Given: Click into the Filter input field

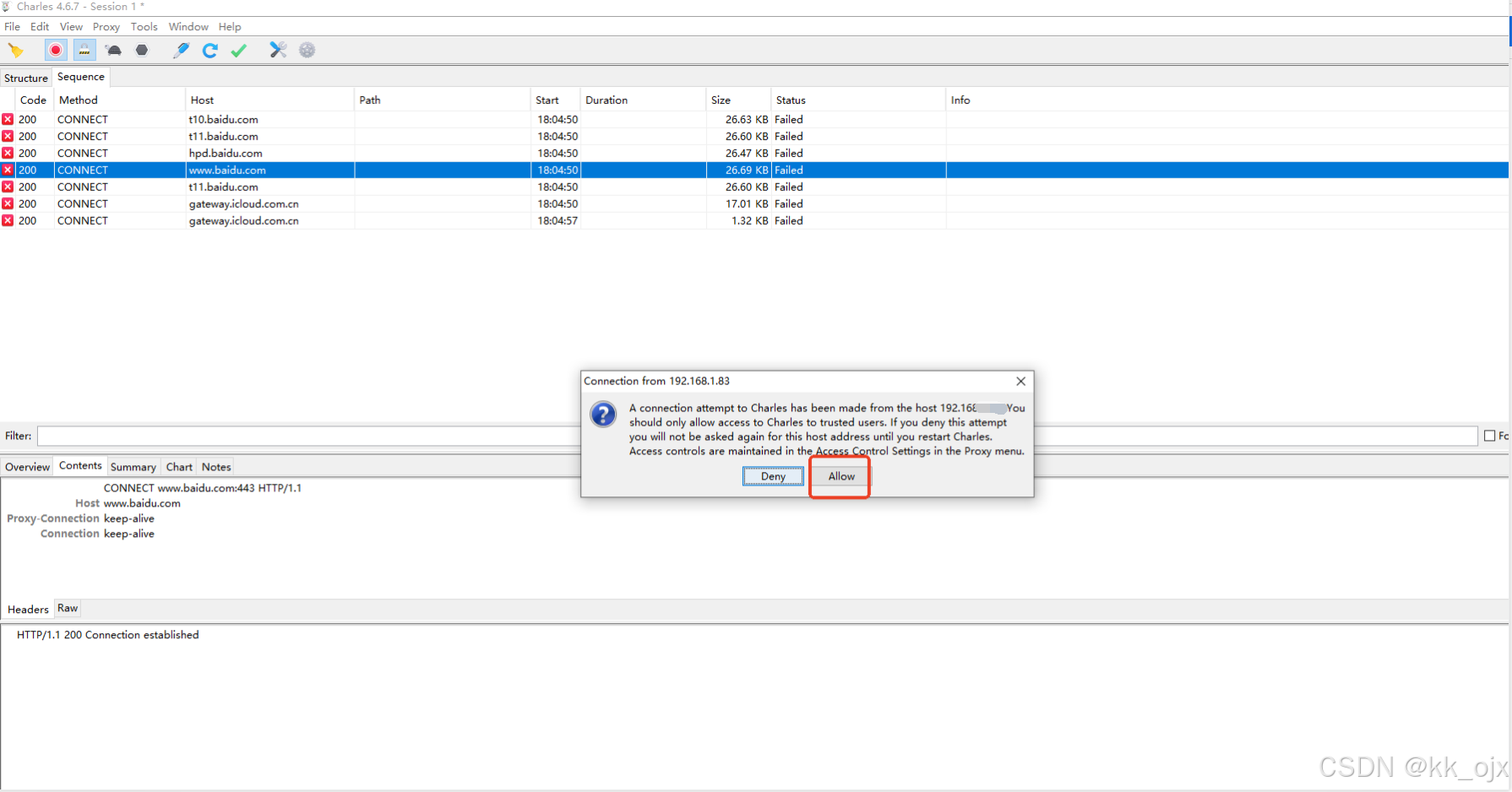Looking at the screenshot, I should click(757, 436).
